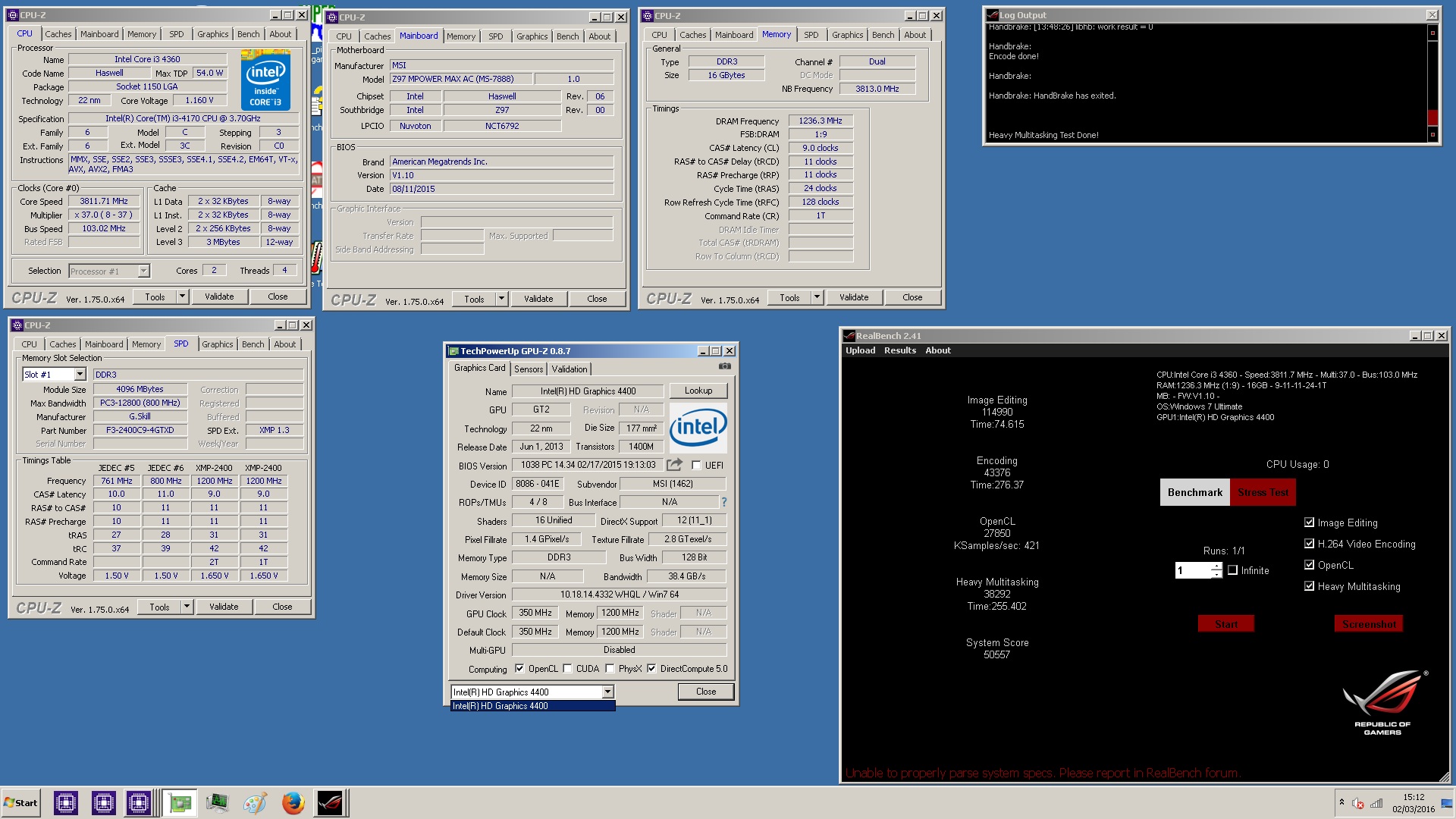Switch to RealBench via taskbar ROG icon
This screenshot has width=1456, height=819.
tap(331, 802)
